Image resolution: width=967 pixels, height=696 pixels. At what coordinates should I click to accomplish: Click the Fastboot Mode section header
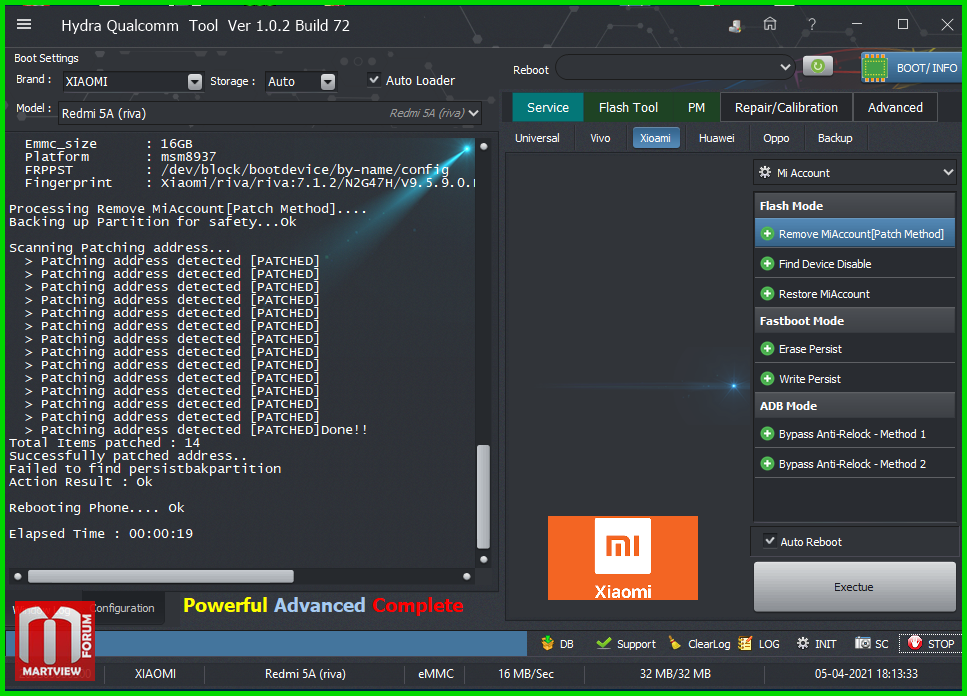[x=855, y=321]
